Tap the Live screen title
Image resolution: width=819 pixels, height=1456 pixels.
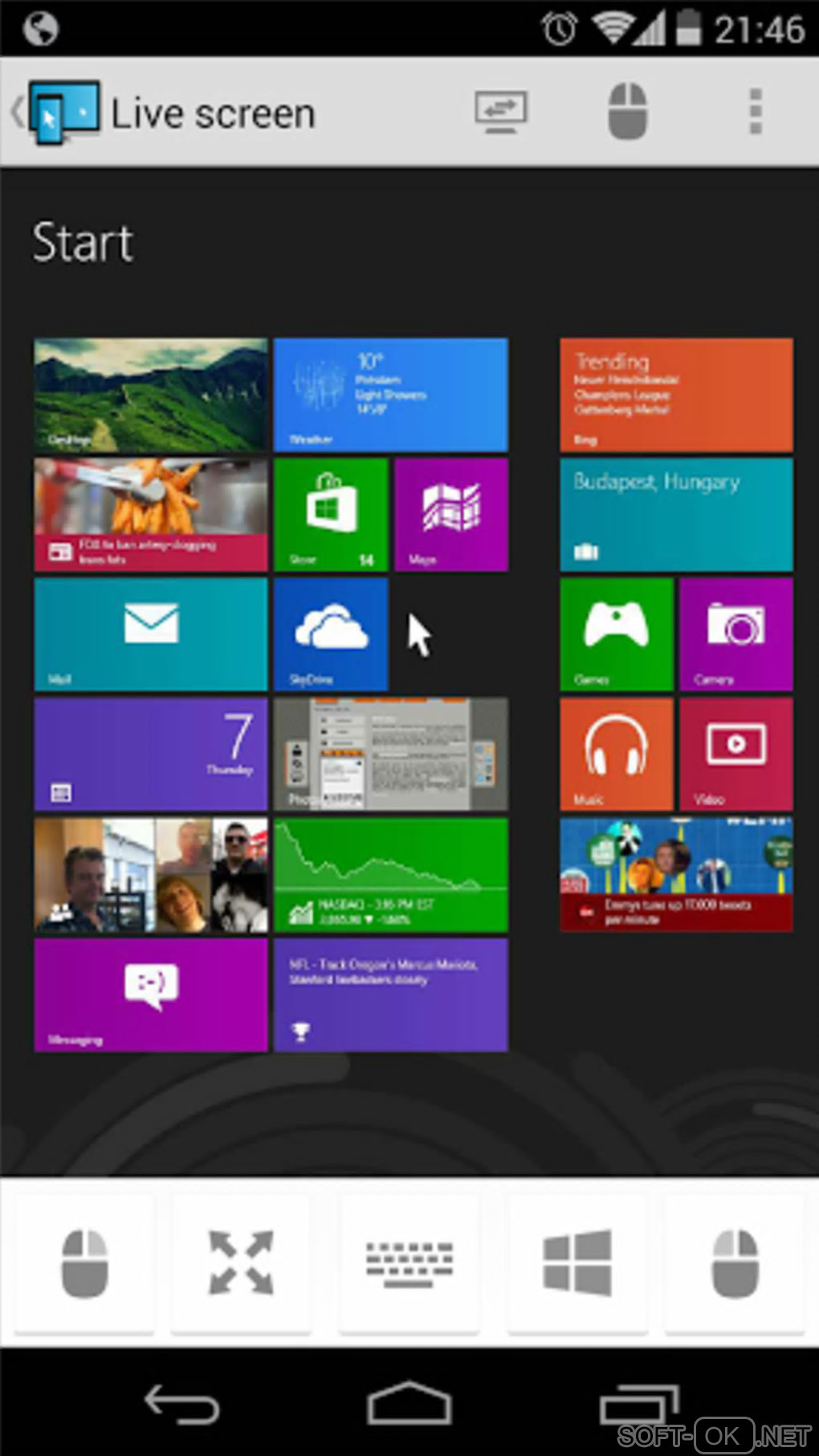pyautogui.click(x=213, y=113)
